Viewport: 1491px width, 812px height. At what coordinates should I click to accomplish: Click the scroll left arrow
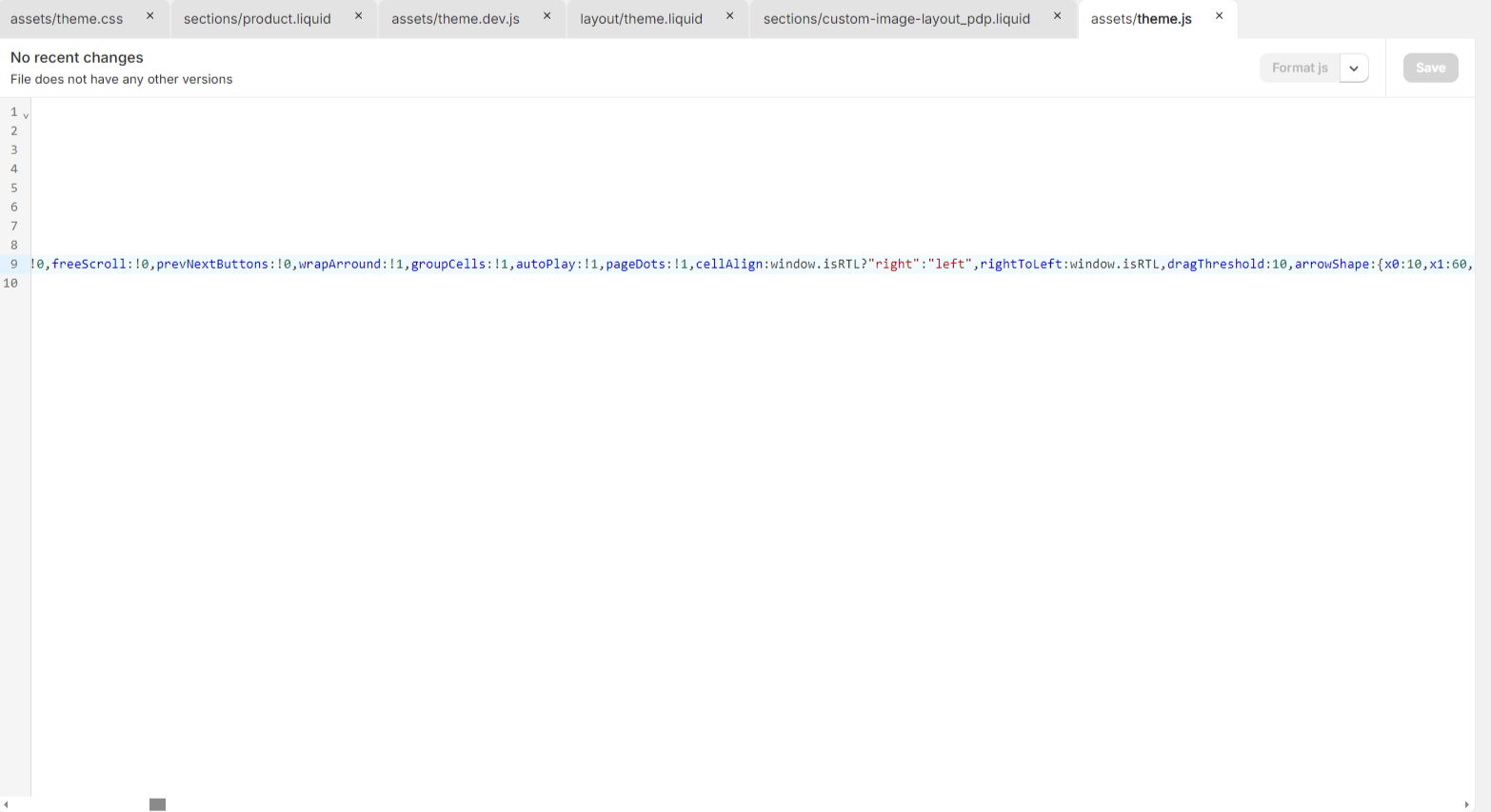6,804
